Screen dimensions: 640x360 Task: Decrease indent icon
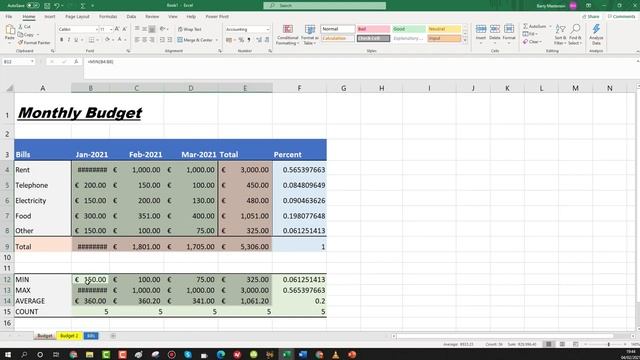162,40
